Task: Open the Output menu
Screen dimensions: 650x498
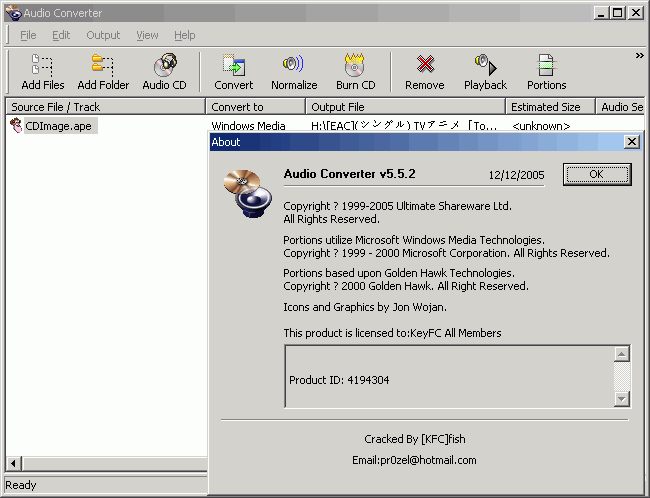Action: pos(103,35)
